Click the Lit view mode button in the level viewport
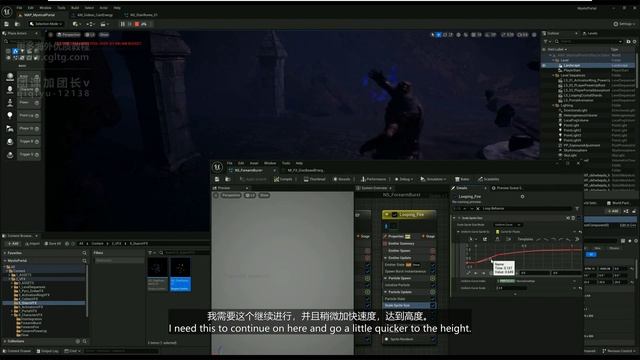The height and width of the screenshot is (360, 640). point(90,35)
